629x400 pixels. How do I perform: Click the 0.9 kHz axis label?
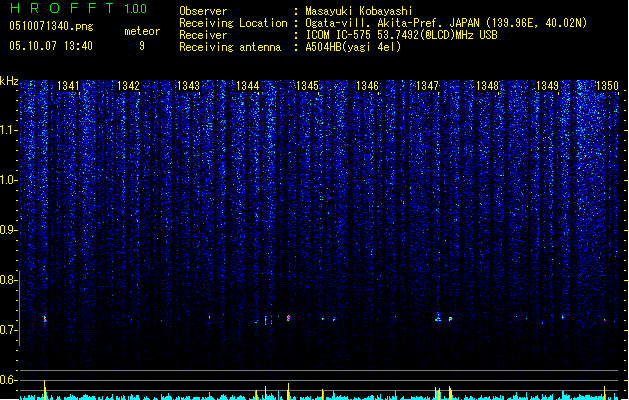[x=8, y=230]
